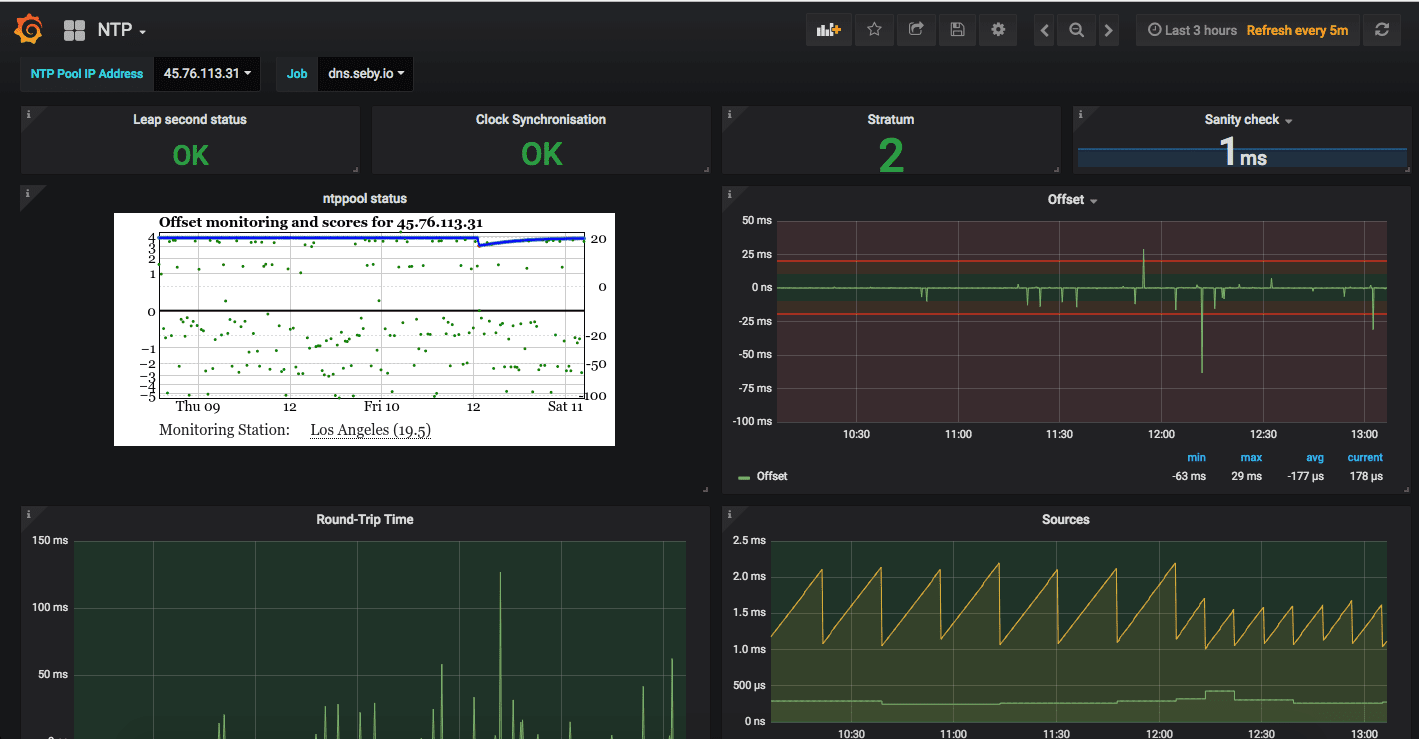
Task: Open the Offset panel title menu
Action: (1072, 200)
